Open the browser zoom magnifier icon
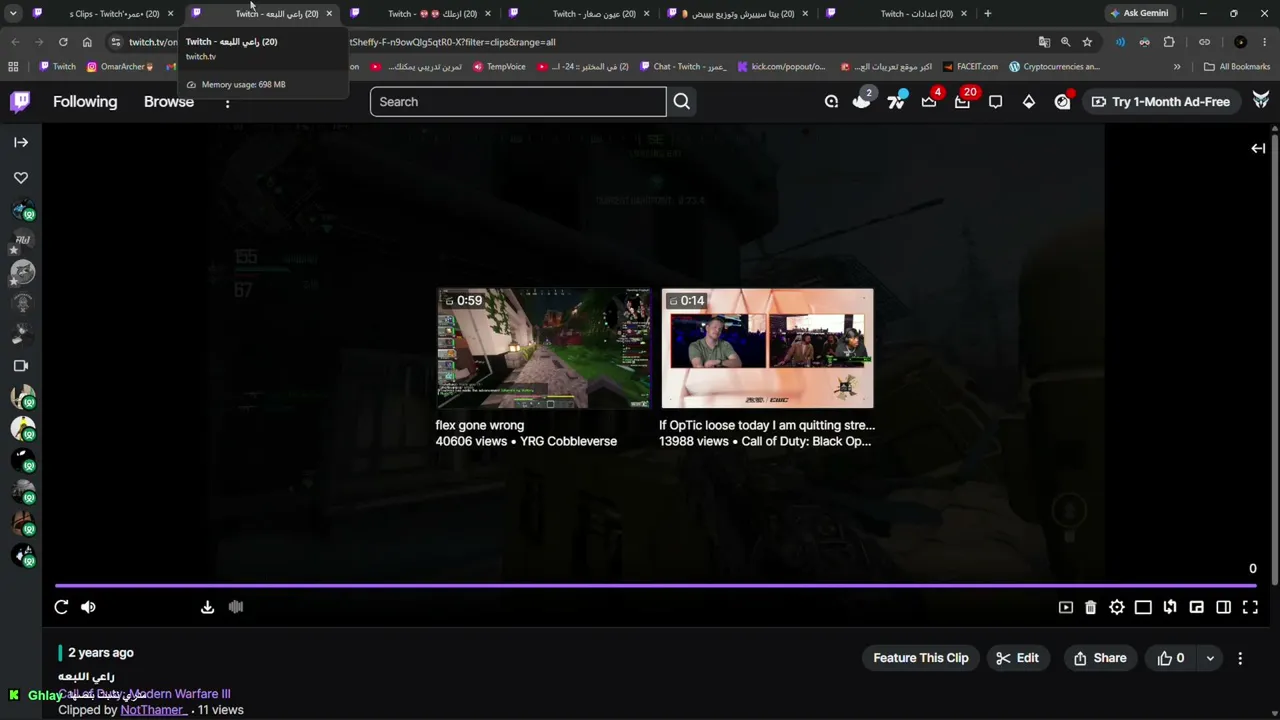 tap(1065, 42)
